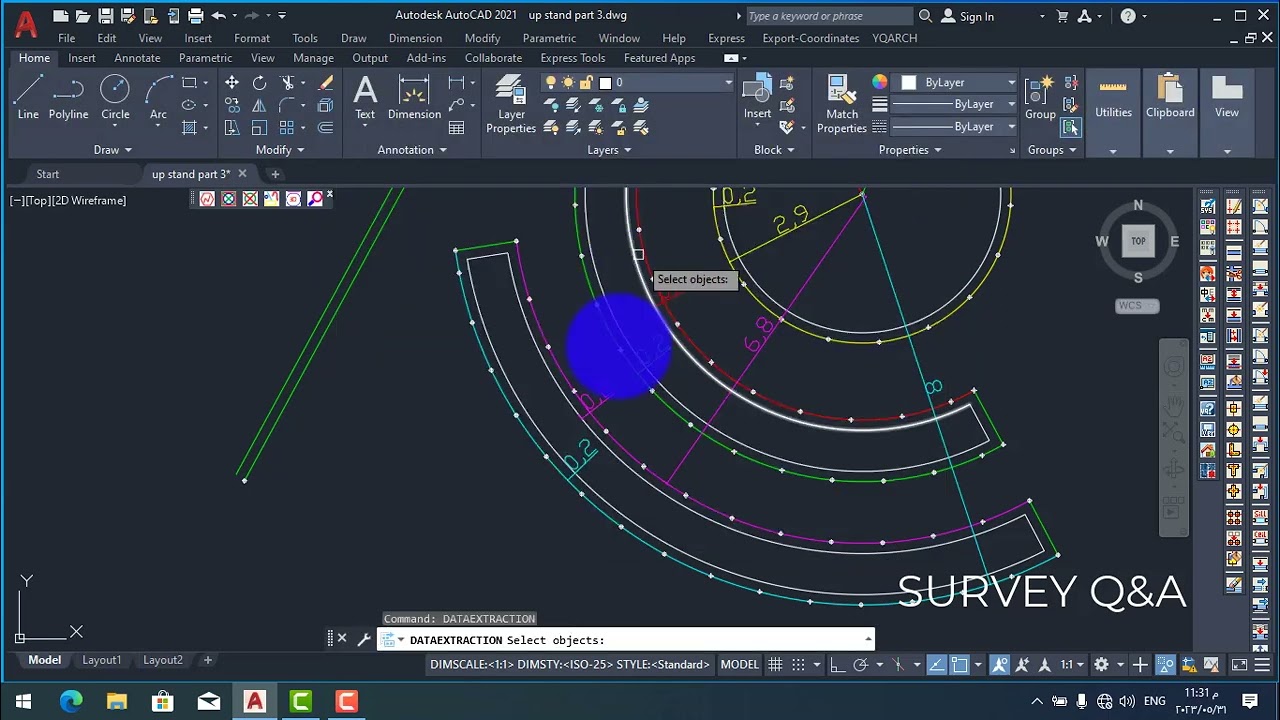Screen dimensions: 1280x720
Task: Toggle snap mode in status bar
Action: tap(798, 665)
